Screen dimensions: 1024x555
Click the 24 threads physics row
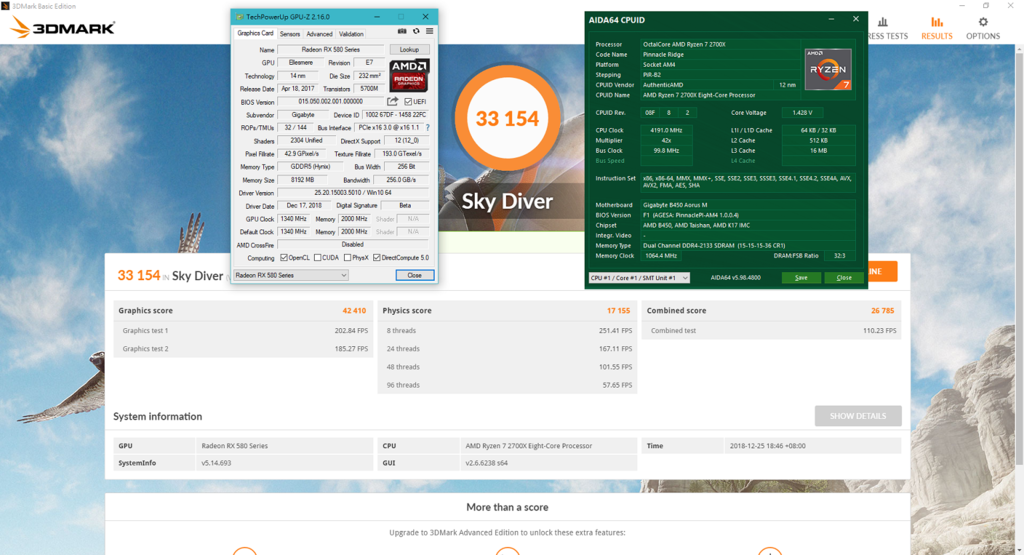(x=507, y=349)
